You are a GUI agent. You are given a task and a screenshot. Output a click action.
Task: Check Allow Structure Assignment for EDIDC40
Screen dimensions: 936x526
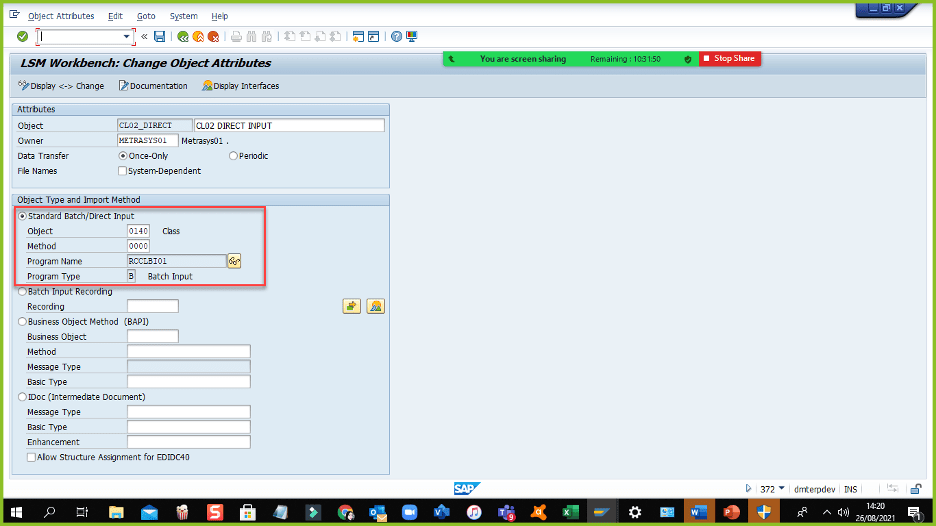32,457
